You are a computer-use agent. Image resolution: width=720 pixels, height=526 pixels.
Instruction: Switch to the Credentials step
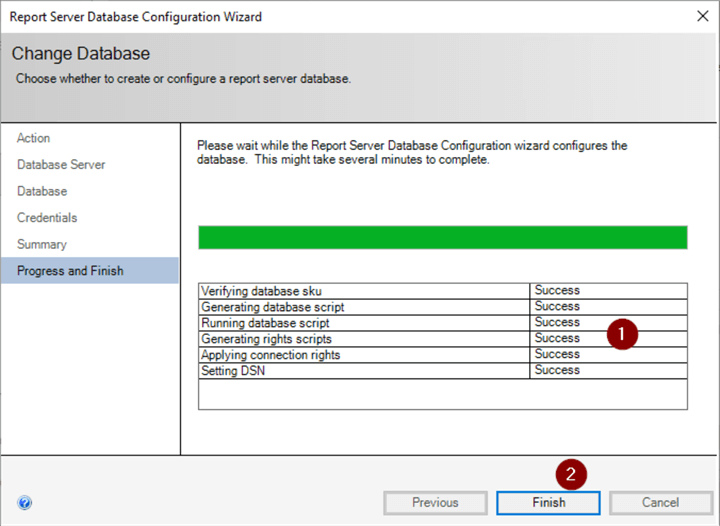[47, 218]
